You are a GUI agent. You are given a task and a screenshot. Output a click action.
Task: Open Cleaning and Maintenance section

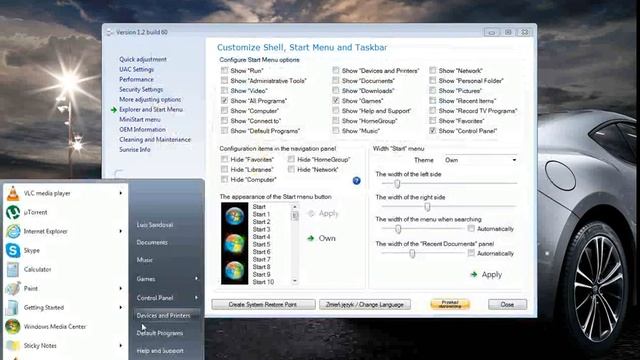155,140
